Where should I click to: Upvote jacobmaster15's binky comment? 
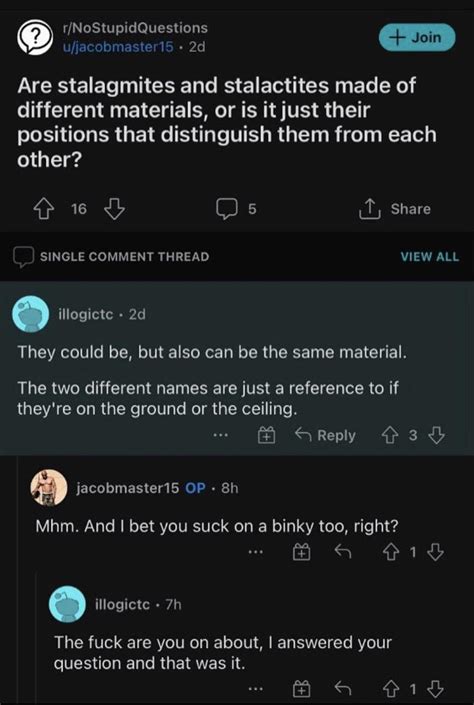coord(389,552)
